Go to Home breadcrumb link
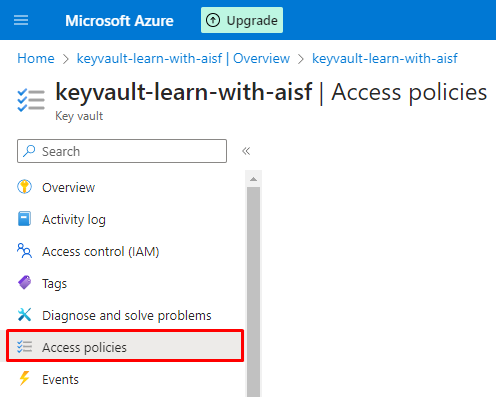This screenshot has width=496, height=397. (x=36, y=58)
